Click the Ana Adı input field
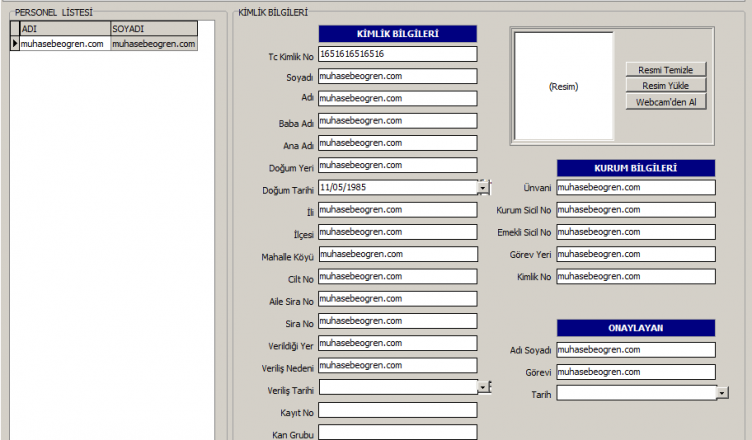 coord(398,143)
